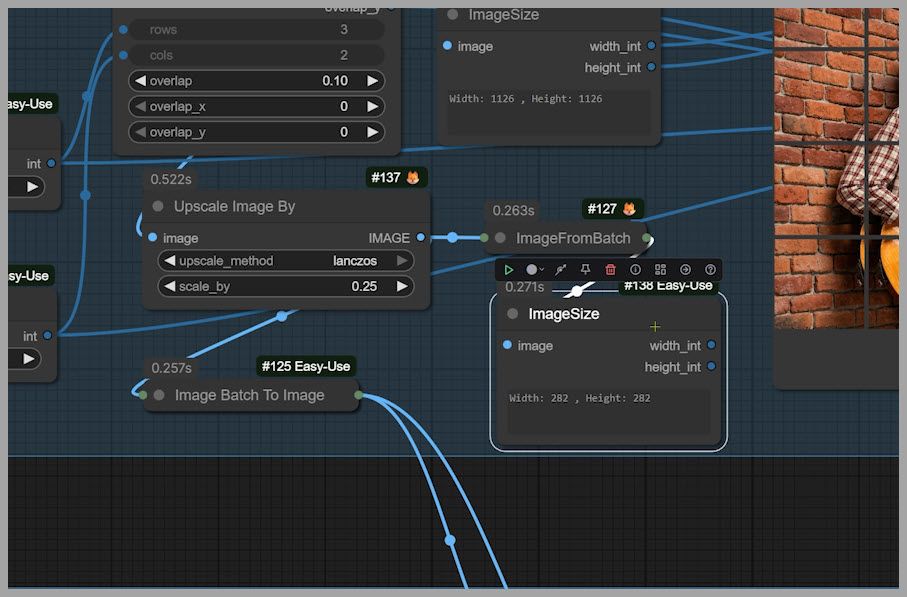The width and height of the screenshot is (907, 597).
Task: Click the circled right-arrow icon in node toolbar
Action: pyautogui.click(x=685, y=270)
